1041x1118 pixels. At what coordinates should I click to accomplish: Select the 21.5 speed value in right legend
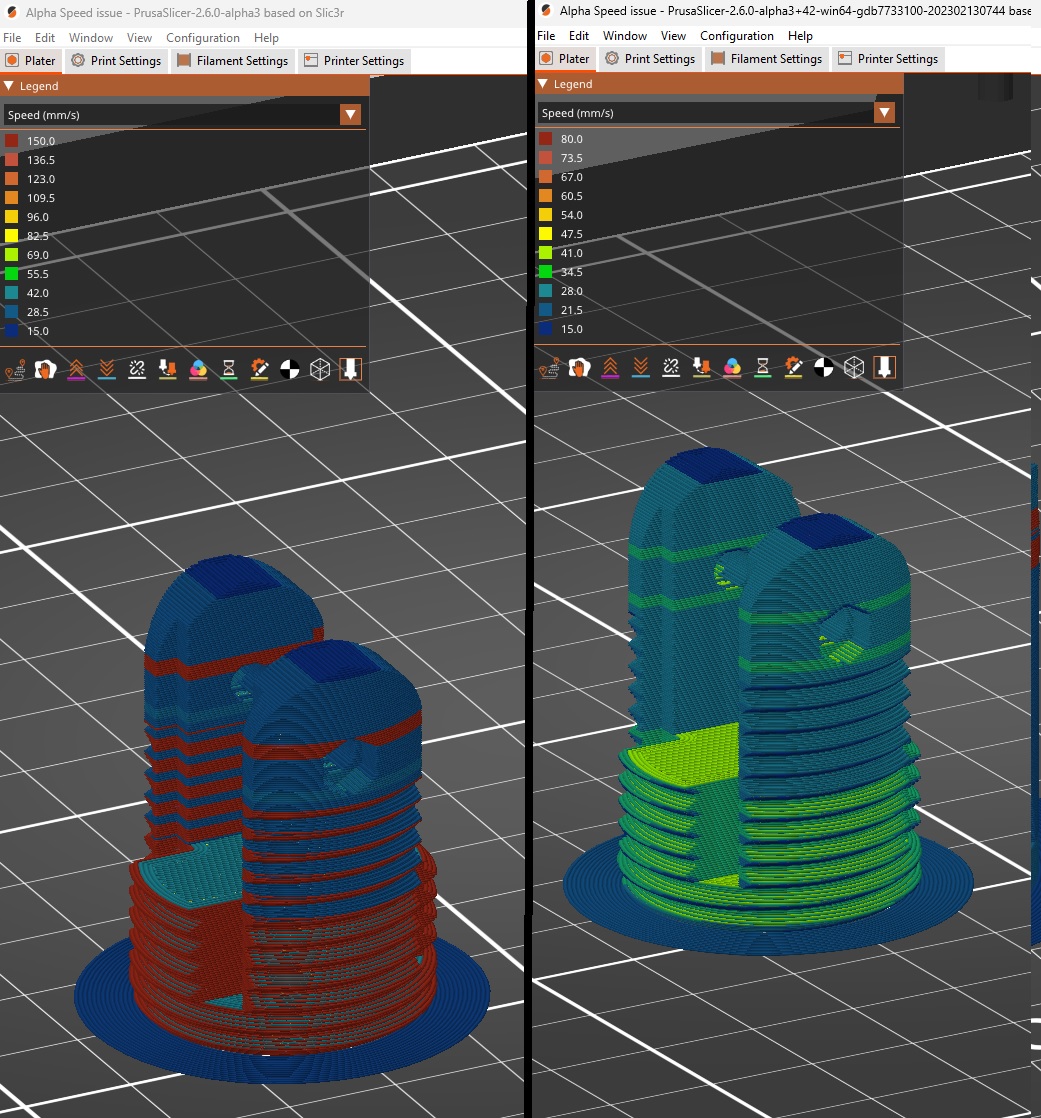pyautogui.click(x=572, y=310)
